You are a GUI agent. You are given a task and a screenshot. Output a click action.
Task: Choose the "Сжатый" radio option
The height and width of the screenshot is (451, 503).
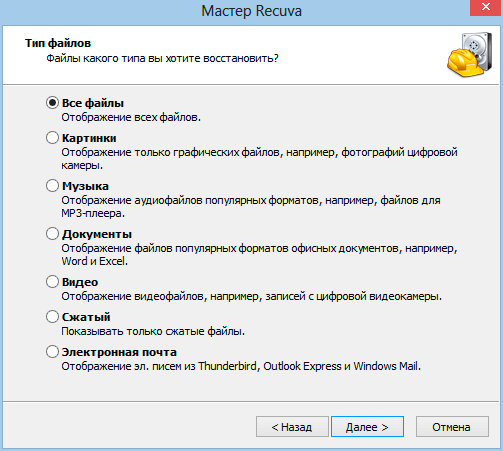[52, 317]
